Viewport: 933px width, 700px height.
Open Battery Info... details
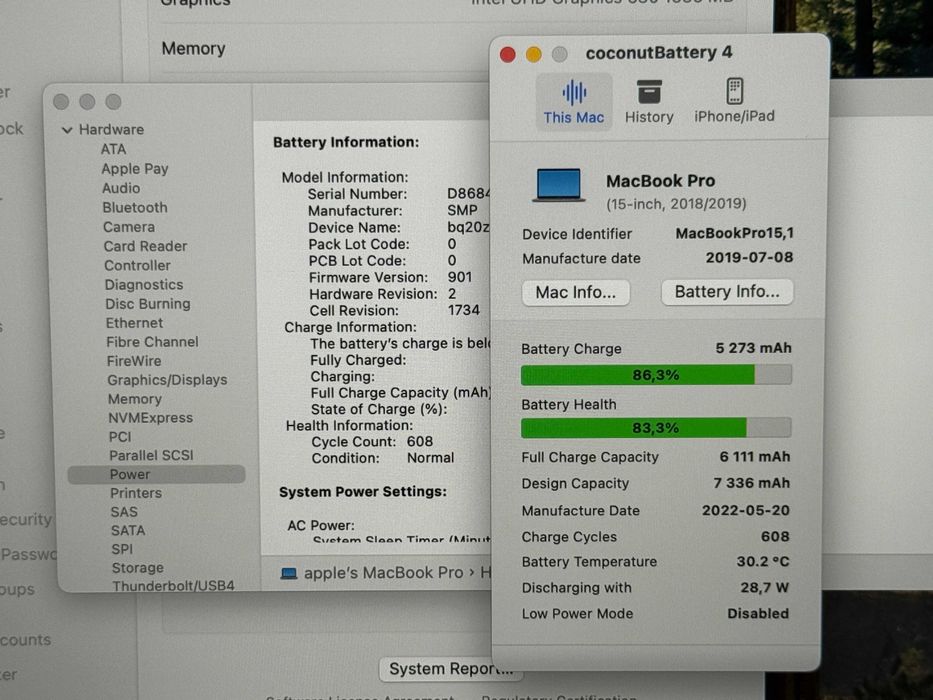[x=727, y=292]
